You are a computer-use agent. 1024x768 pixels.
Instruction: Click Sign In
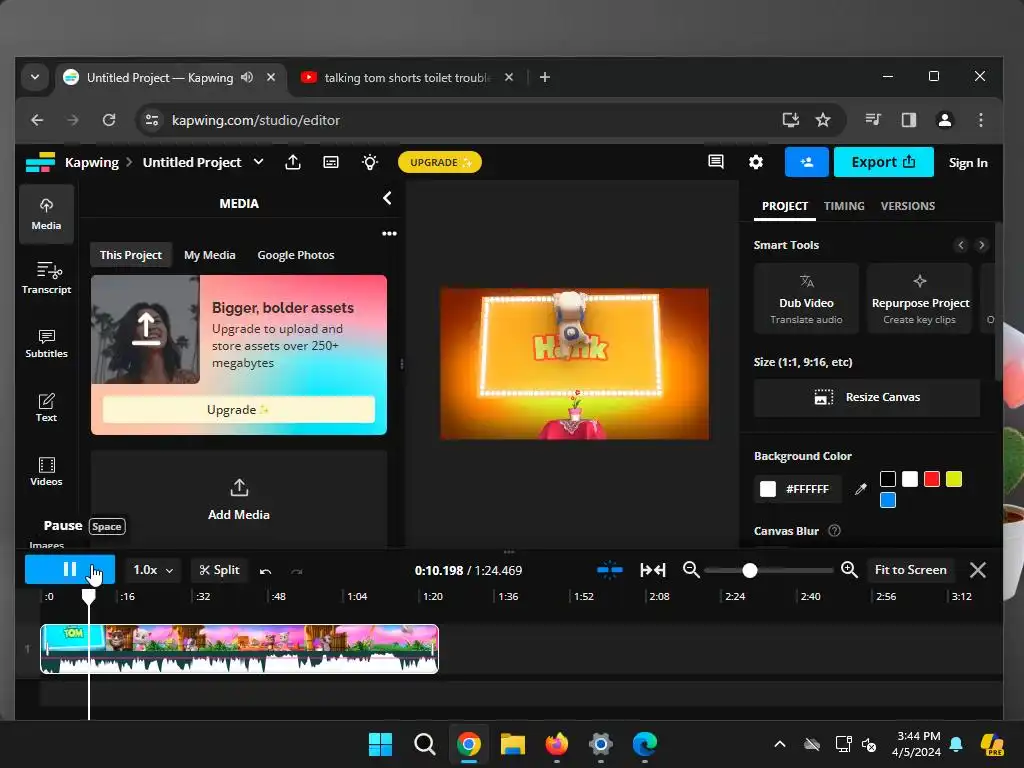tap(968, 163)
